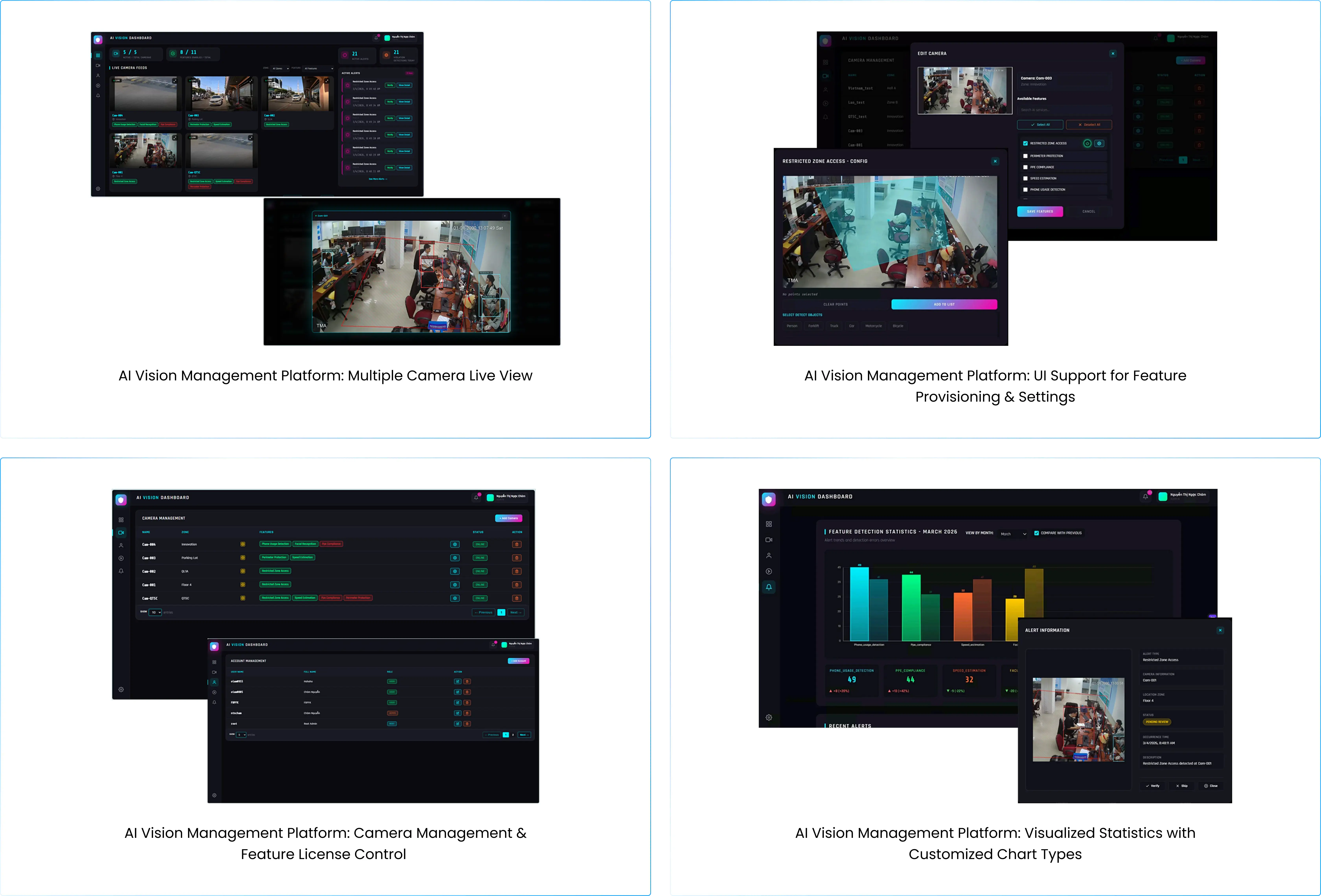The height and width of the screenshot is (896, 1321).
Task: Untick the Compare With Previous checkbox
Action: click(1037, 533)
